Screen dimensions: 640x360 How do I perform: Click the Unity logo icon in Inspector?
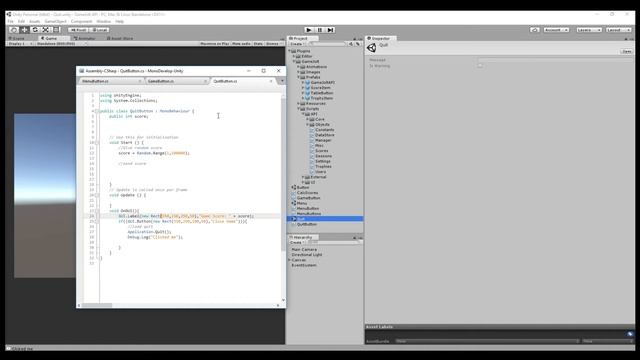(371, 48)
